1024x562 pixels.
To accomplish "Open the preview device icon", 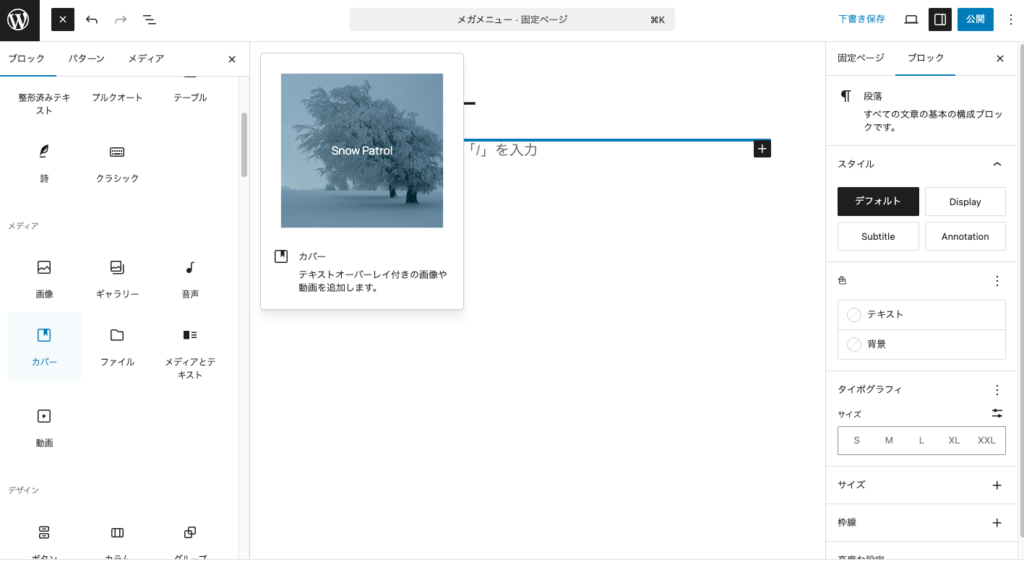I will click(x=911, y=20).
